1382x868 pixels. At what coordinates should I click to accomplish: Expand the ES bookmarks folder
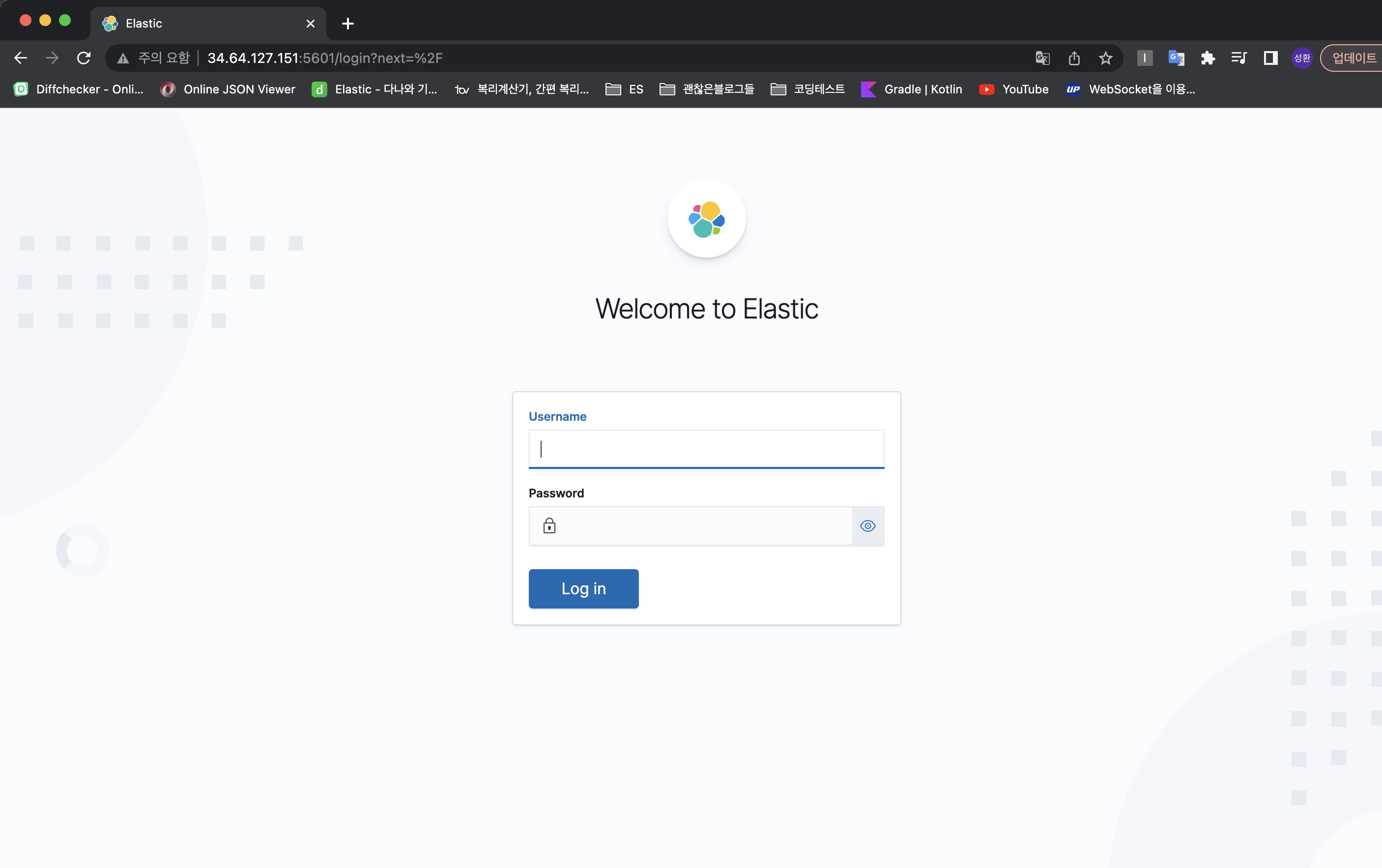(625, 89)
